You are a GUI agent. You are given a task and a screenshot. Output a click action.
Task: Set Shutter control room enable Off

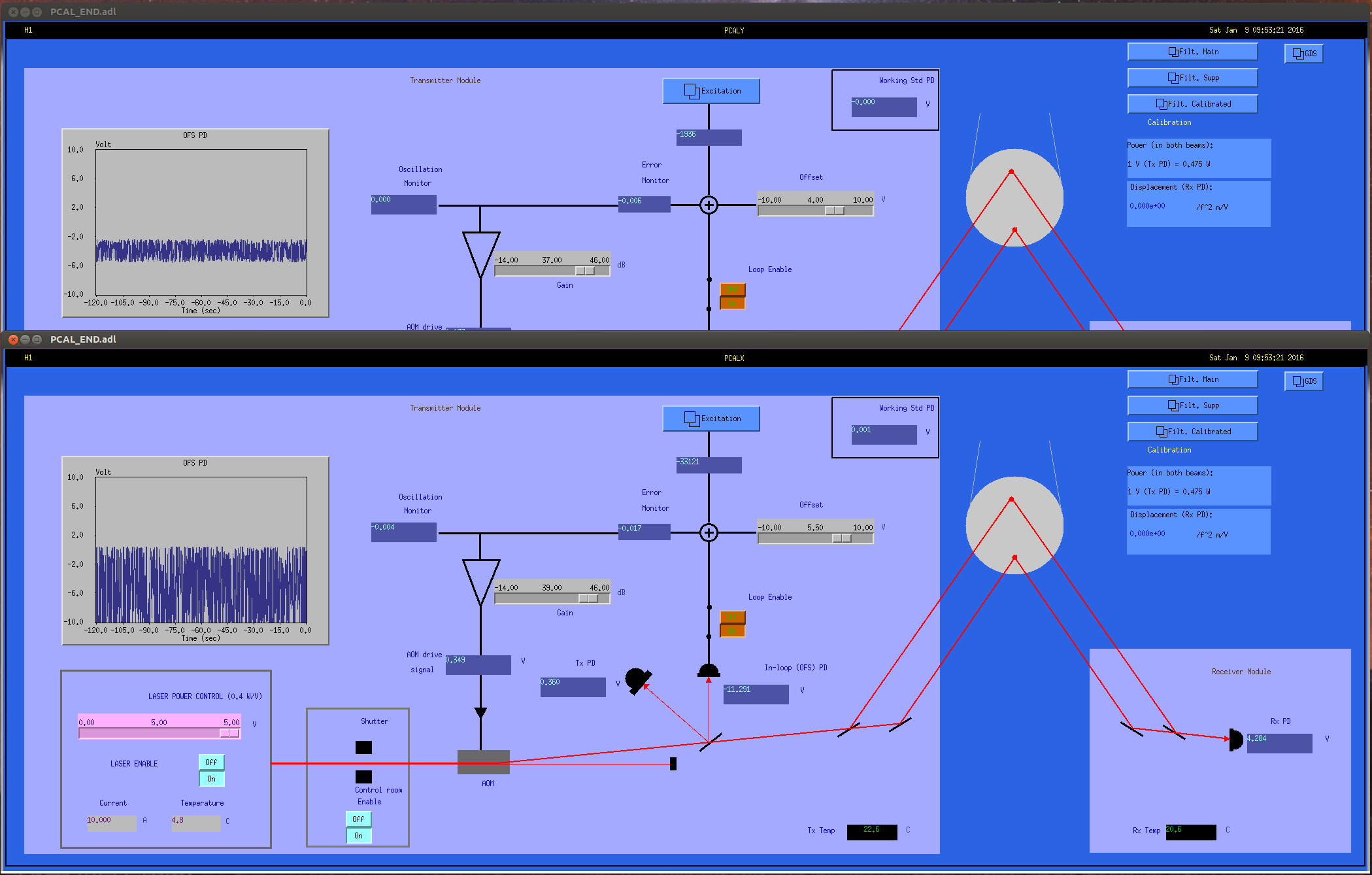(358, 819)
